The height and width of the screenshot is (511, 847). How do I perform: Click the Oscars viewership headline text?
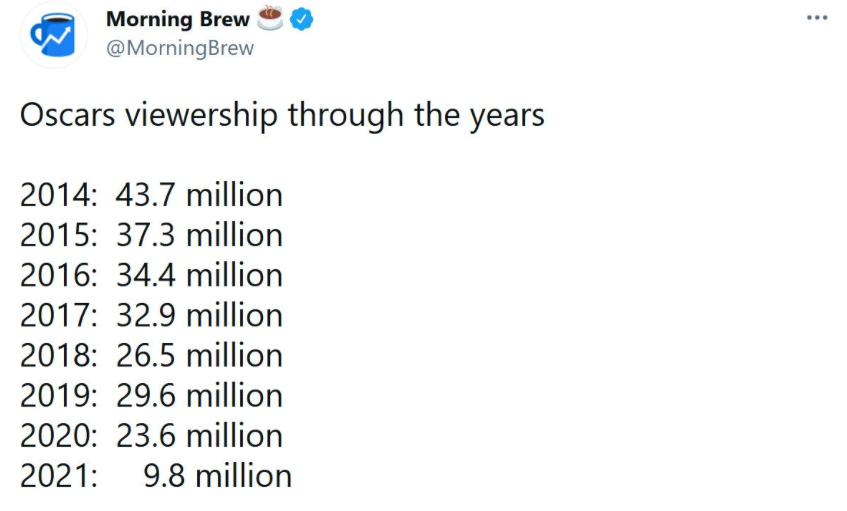click(x=282, y=115)
